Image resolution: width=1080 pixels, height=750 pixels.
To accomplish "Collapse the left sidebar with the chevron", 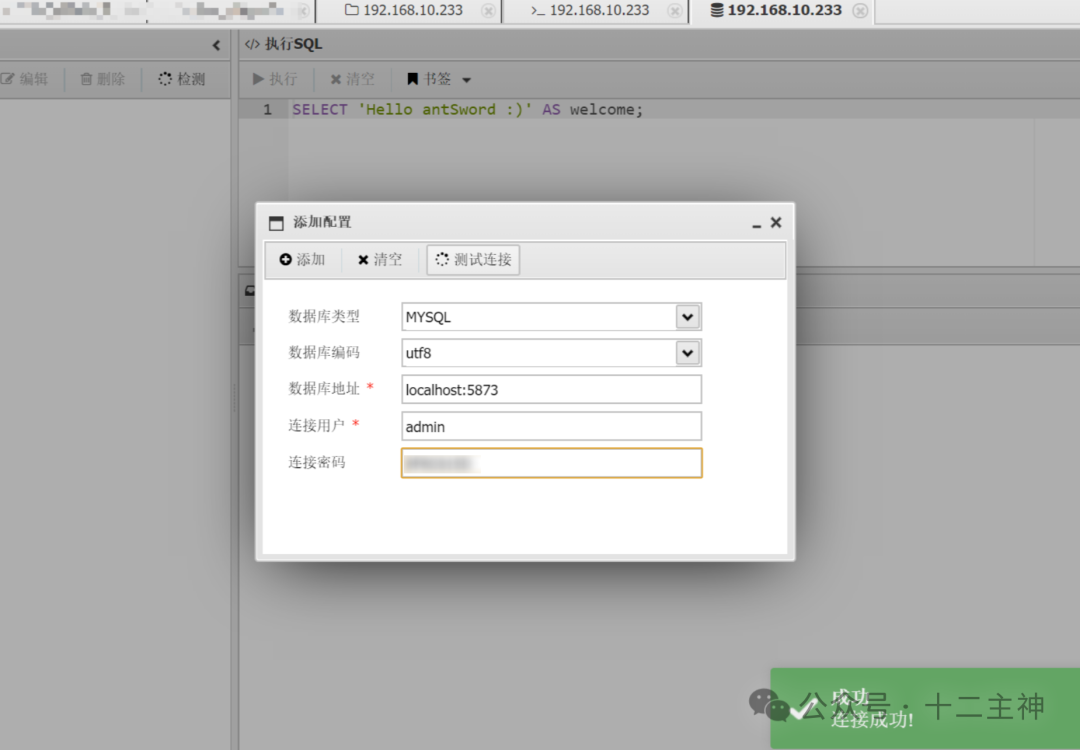I will click(216, 44).
